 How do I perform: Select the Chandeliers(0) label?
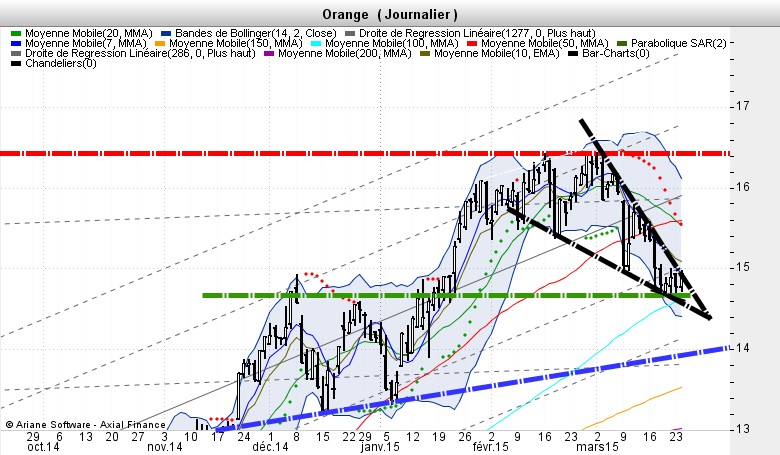pyautogui.click(x=61, y=63)
